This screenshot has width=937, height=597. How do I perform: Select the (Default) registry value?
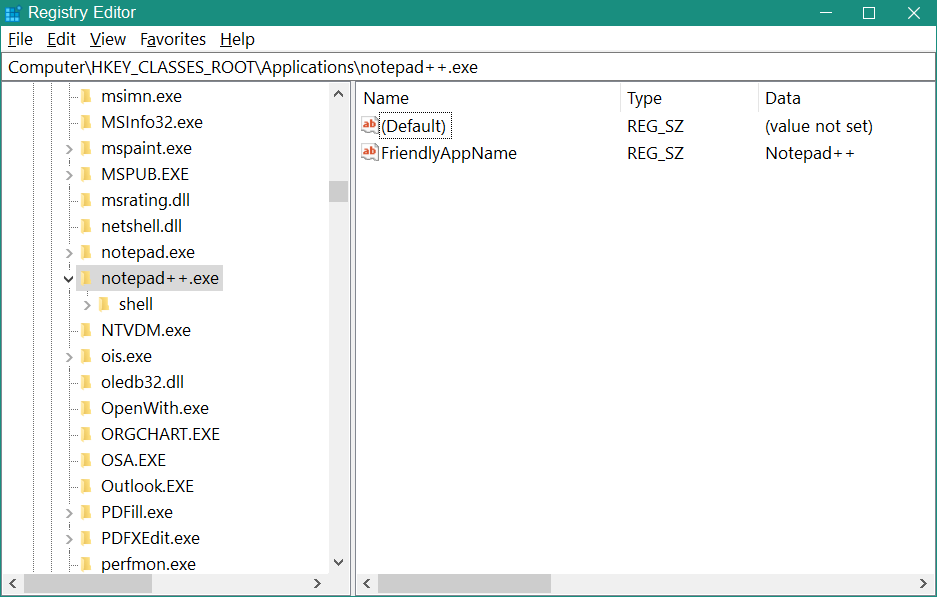coord(414,126)
